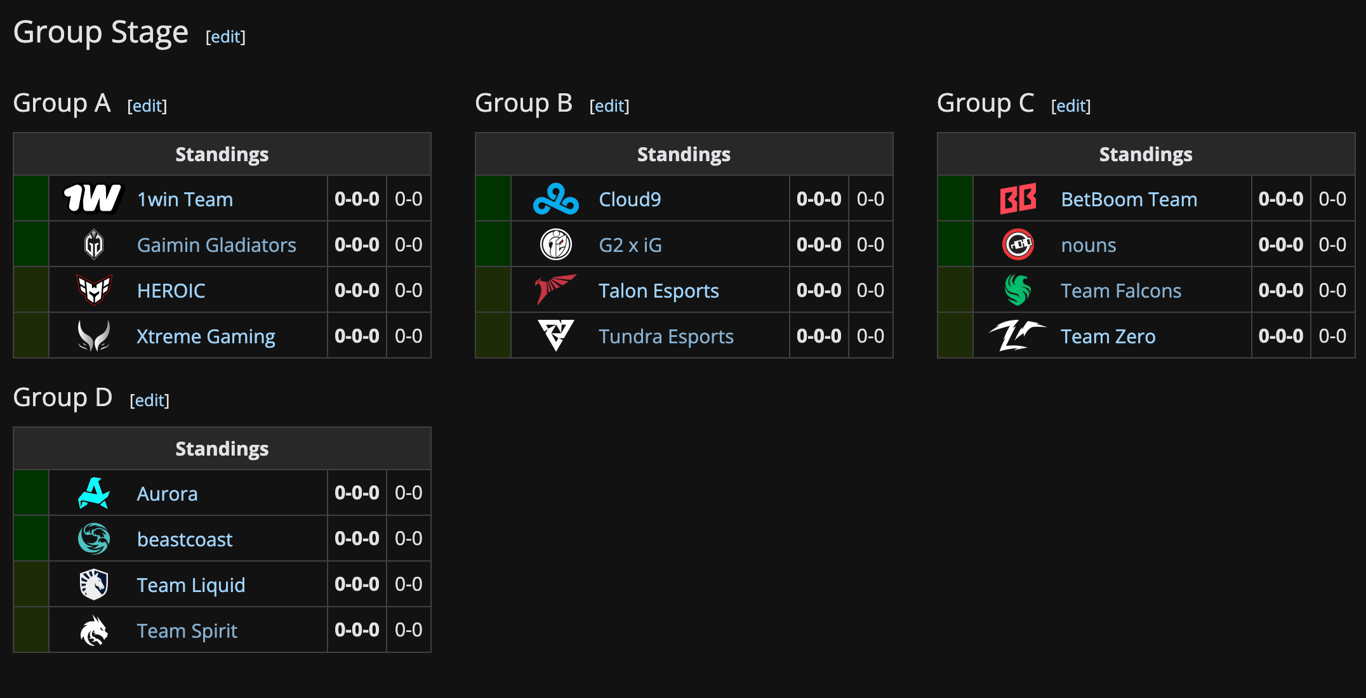Click the Team Spirit 0-0 game score

(409, 630)
